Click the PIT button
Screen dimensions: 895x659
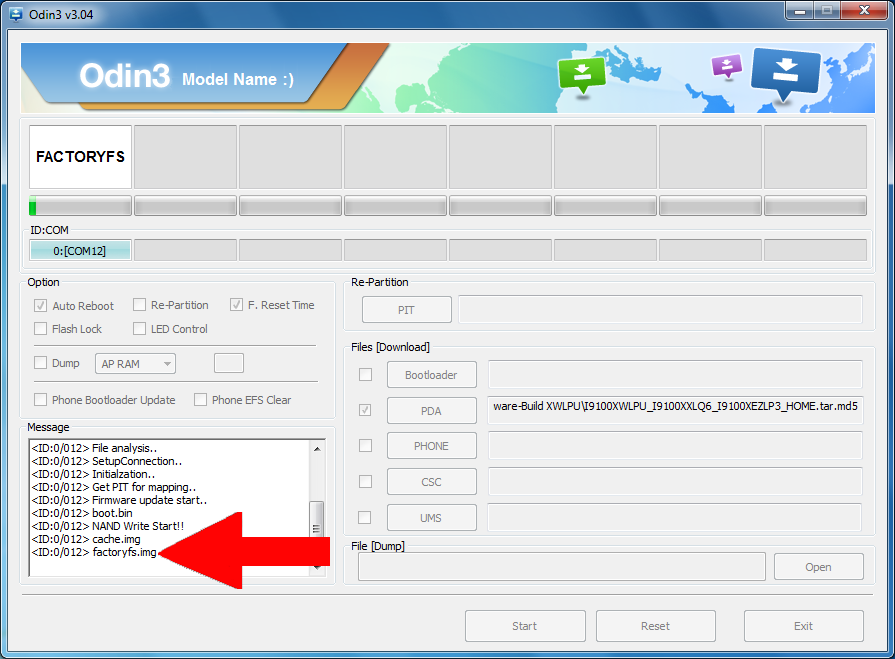tap(406, 310)
